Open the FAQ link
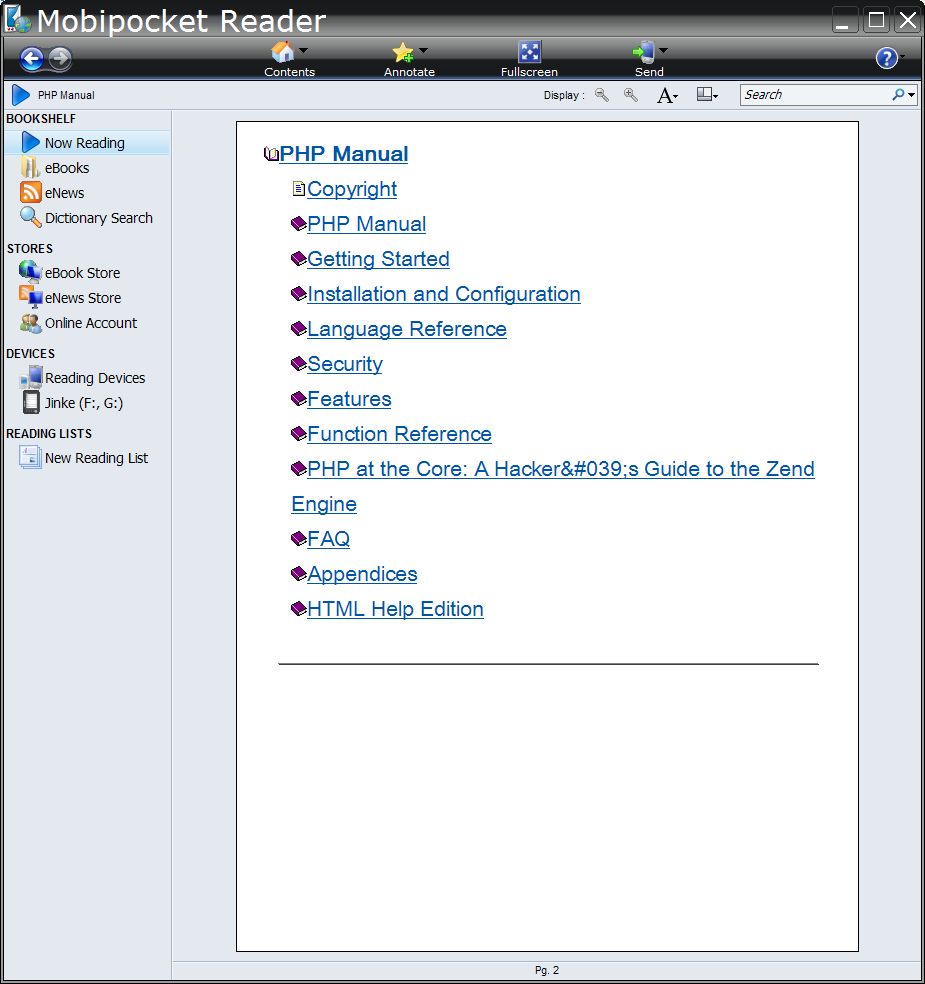 [x=328, y=539]
